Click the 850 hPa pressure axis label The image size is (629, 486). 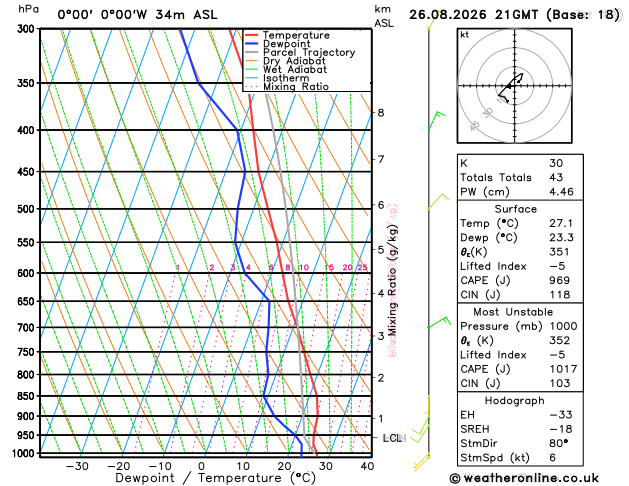(28, 396)
